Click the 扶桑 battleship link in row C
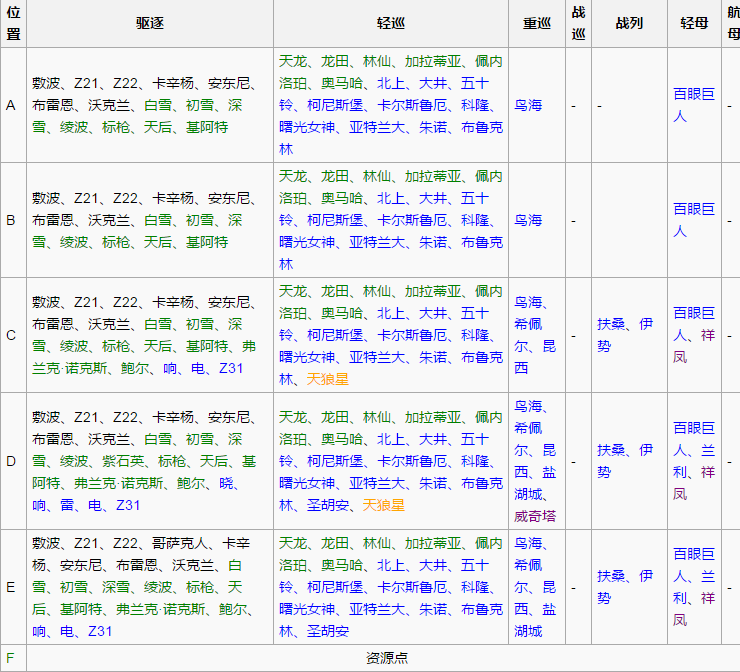This screenshot has width=740, height=672. coord(611,324)
